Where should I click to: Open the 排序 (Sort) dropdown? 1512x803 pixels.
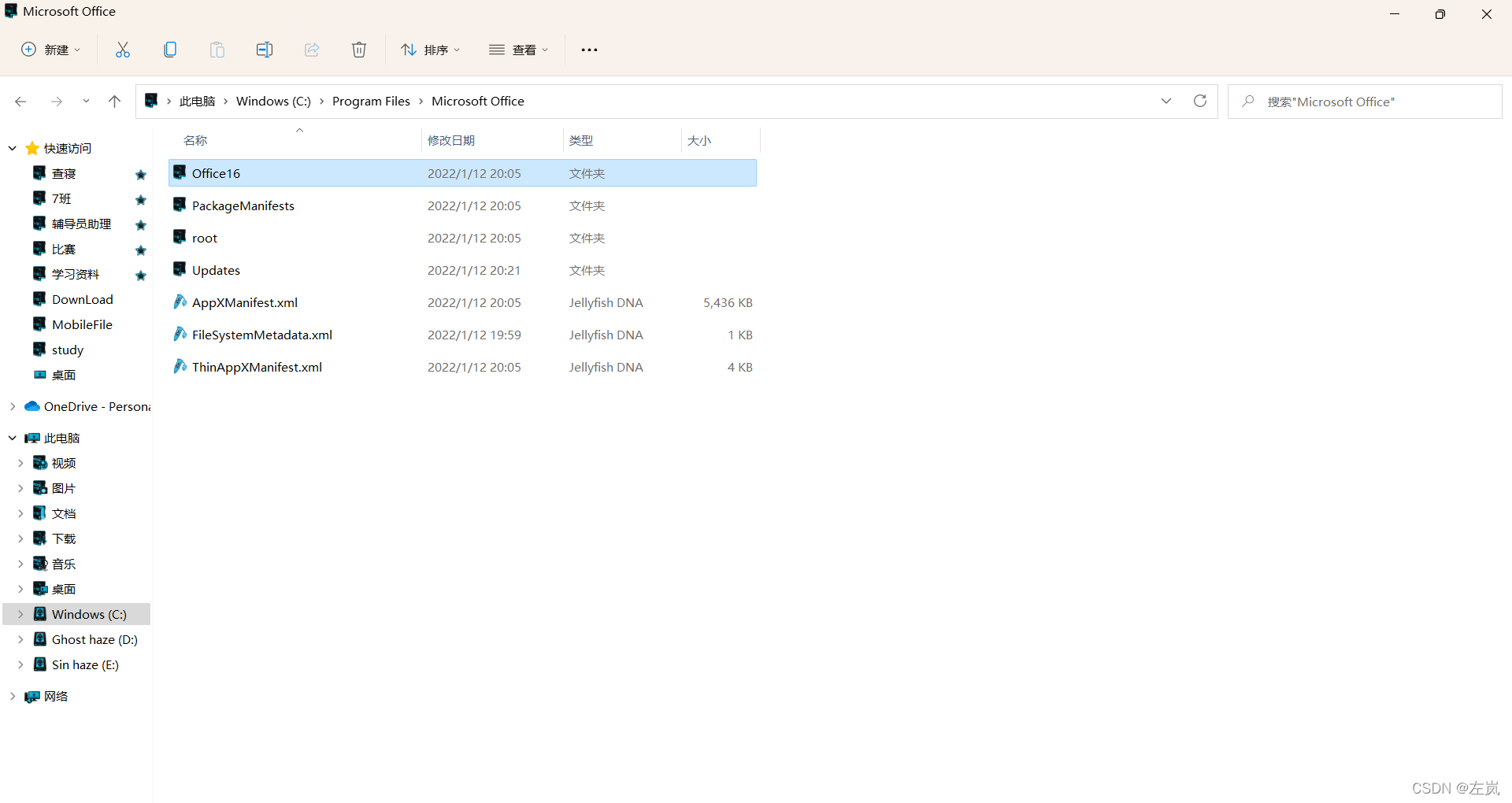click(430, 50)
